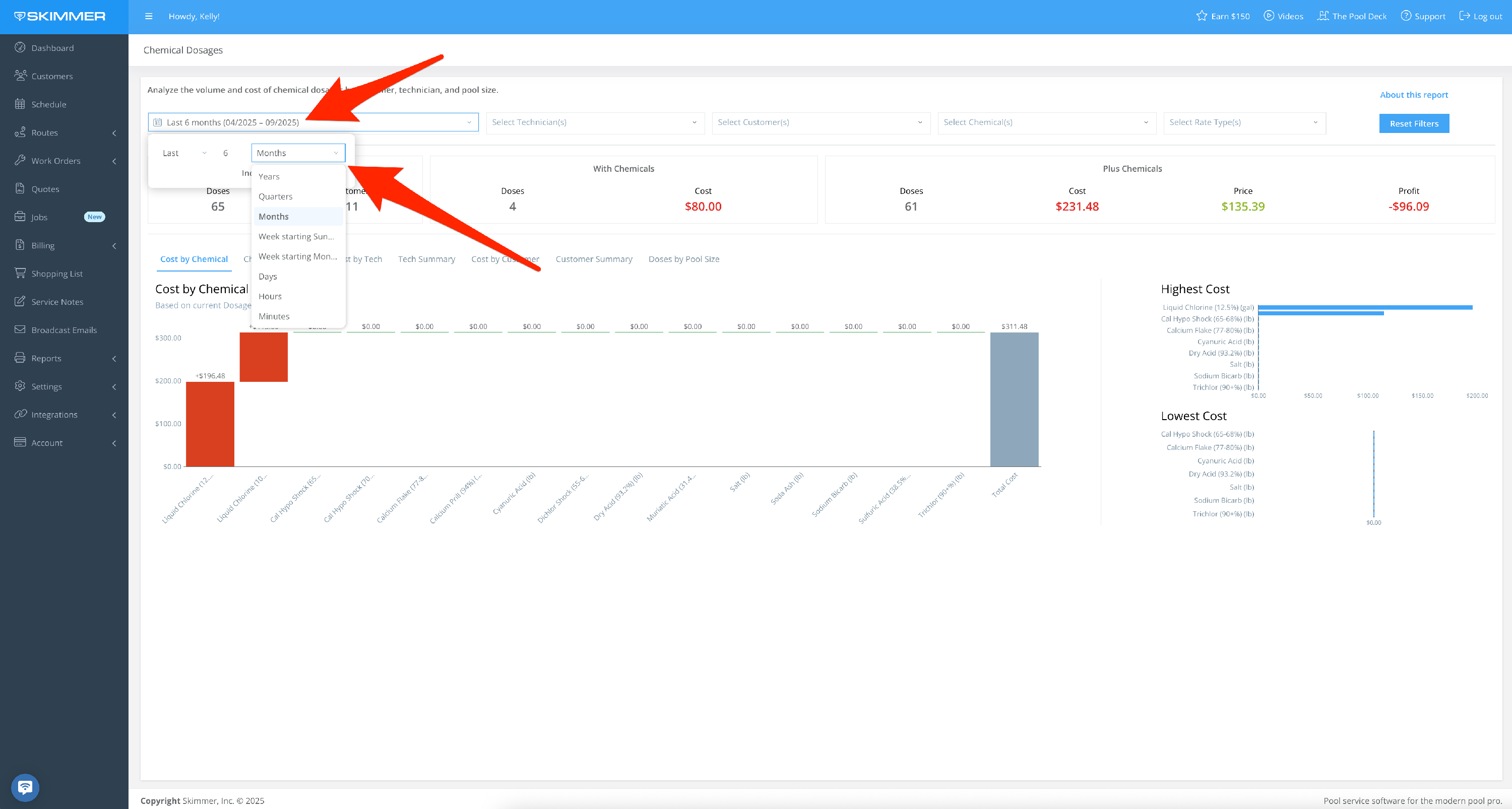The width and height of the screenshot is (1512, 809).
Task: Click the Earn $150 star icon
Action: pyautogui.click(x=1202, y=16)
